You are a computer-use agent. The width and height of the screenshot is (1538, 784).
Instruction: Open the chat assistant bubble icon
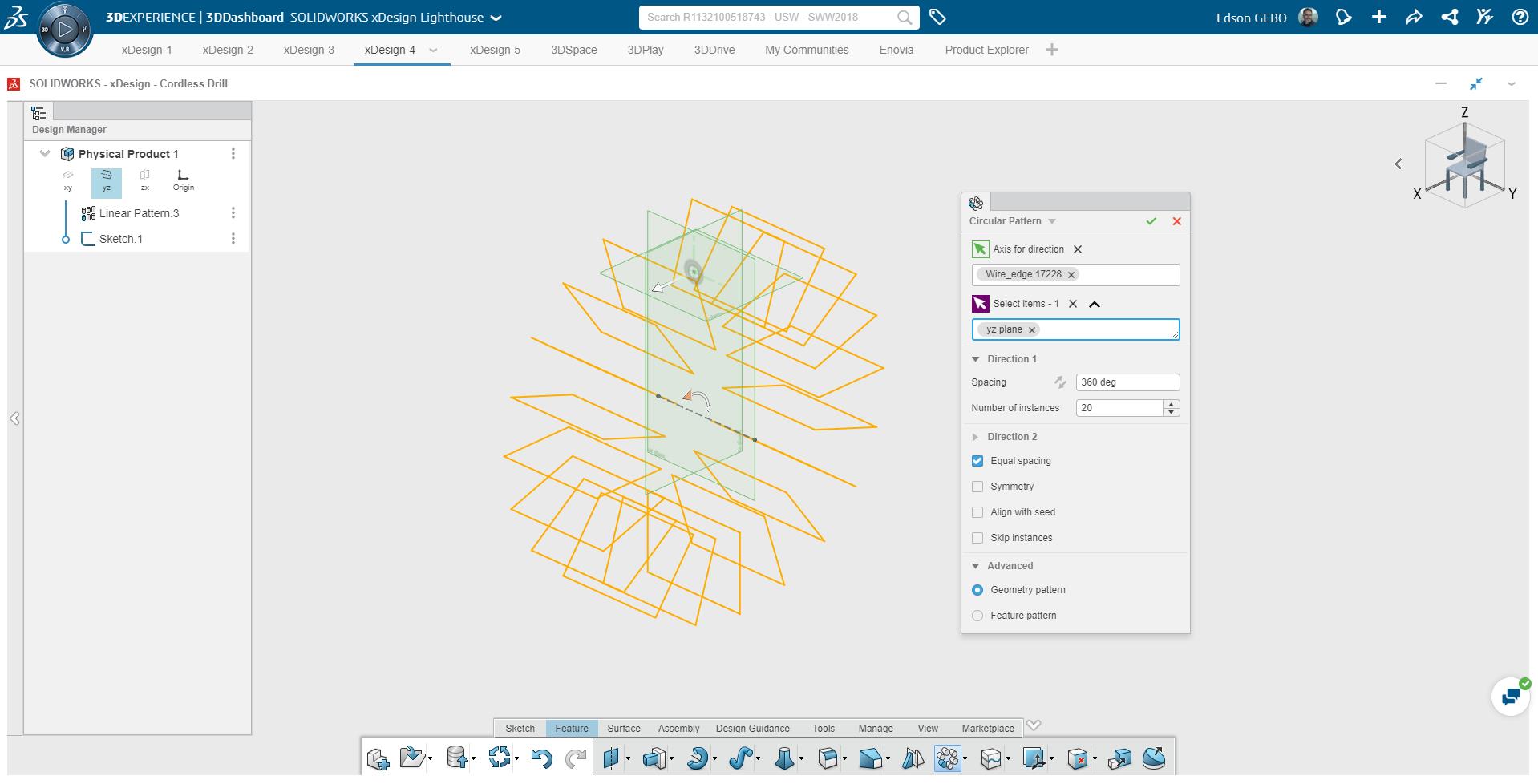(x=1511, y=697)
